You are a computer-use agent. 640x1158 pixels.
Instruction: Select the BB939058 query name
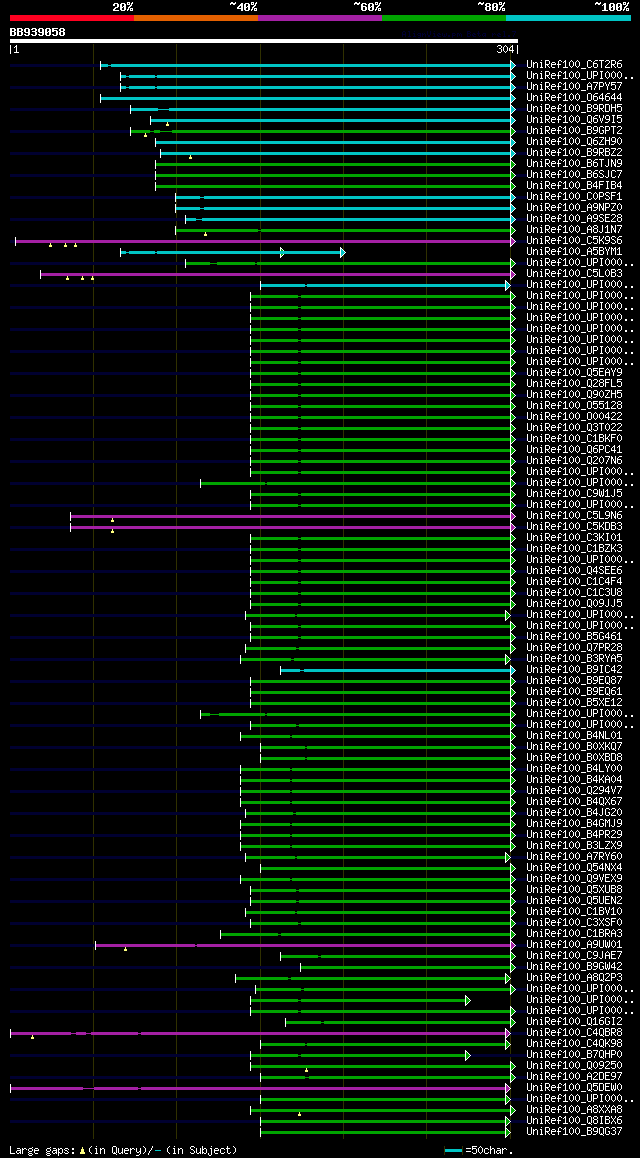point(38,32)
